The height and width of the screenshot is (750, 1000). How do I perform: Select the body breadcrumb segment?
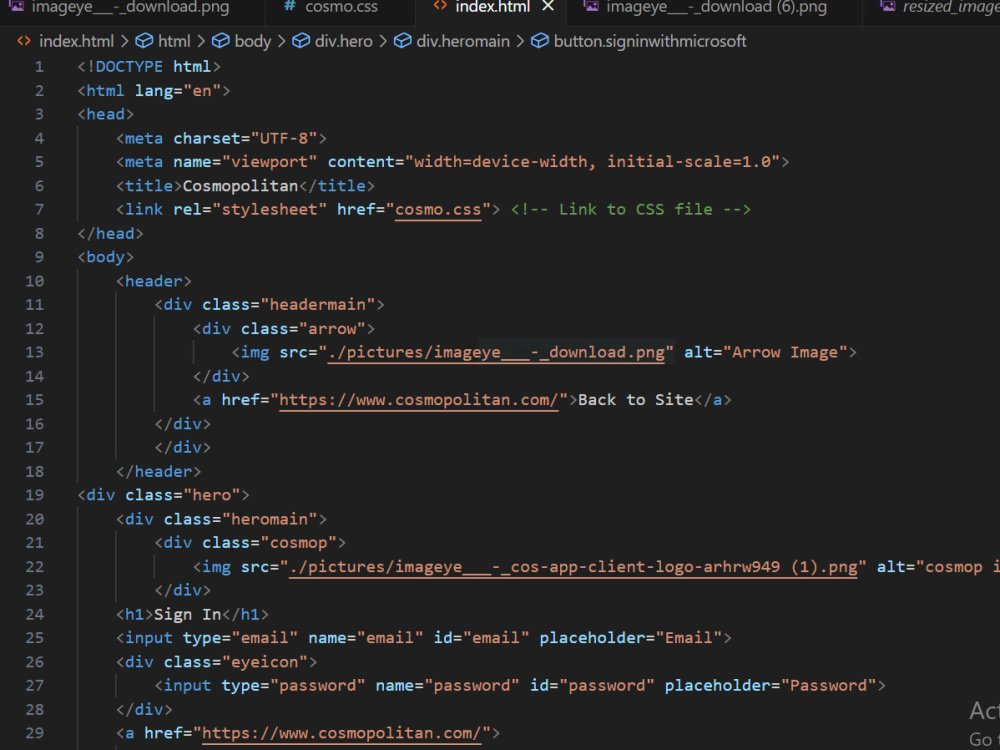tap(253, 41)
